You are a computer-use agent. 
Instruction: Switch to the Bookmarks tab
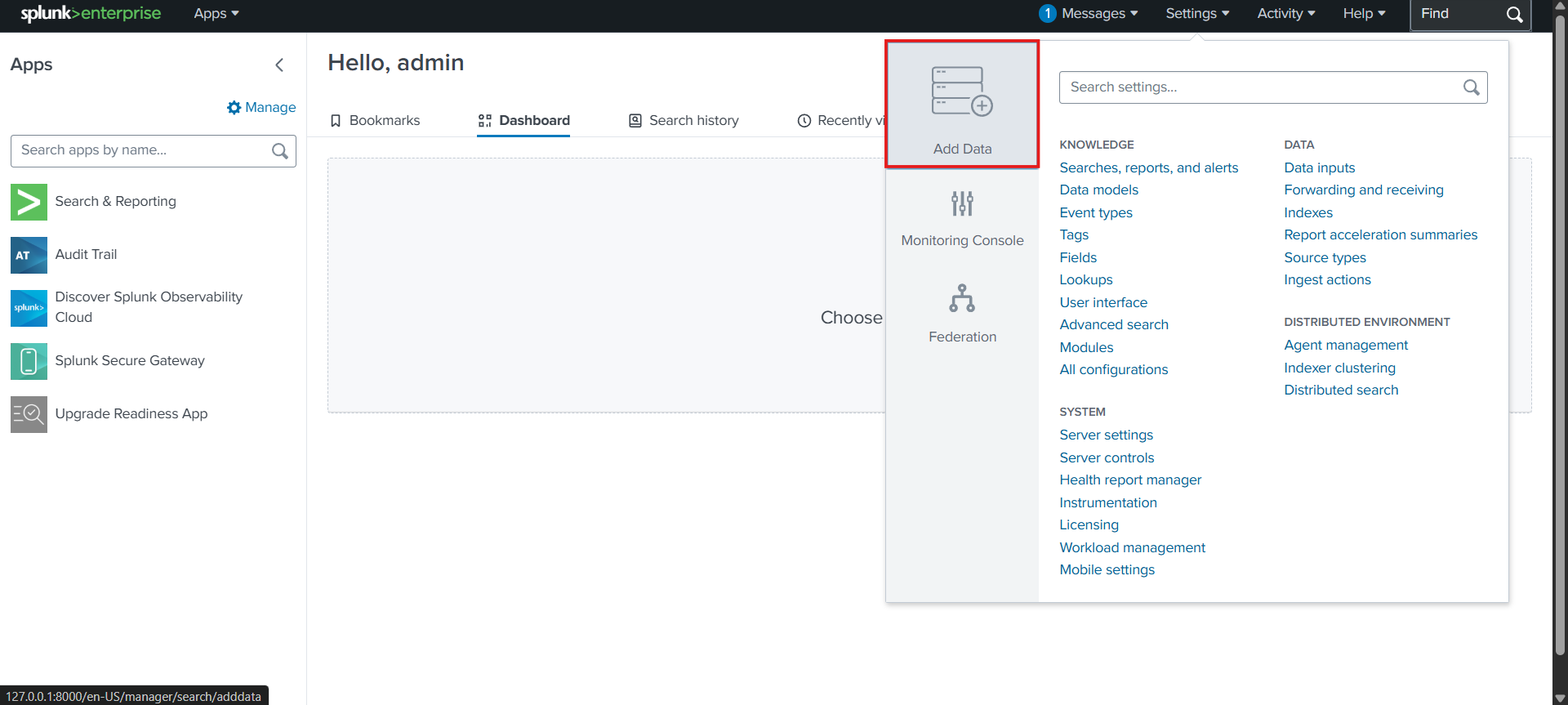[x=375, y=121]
